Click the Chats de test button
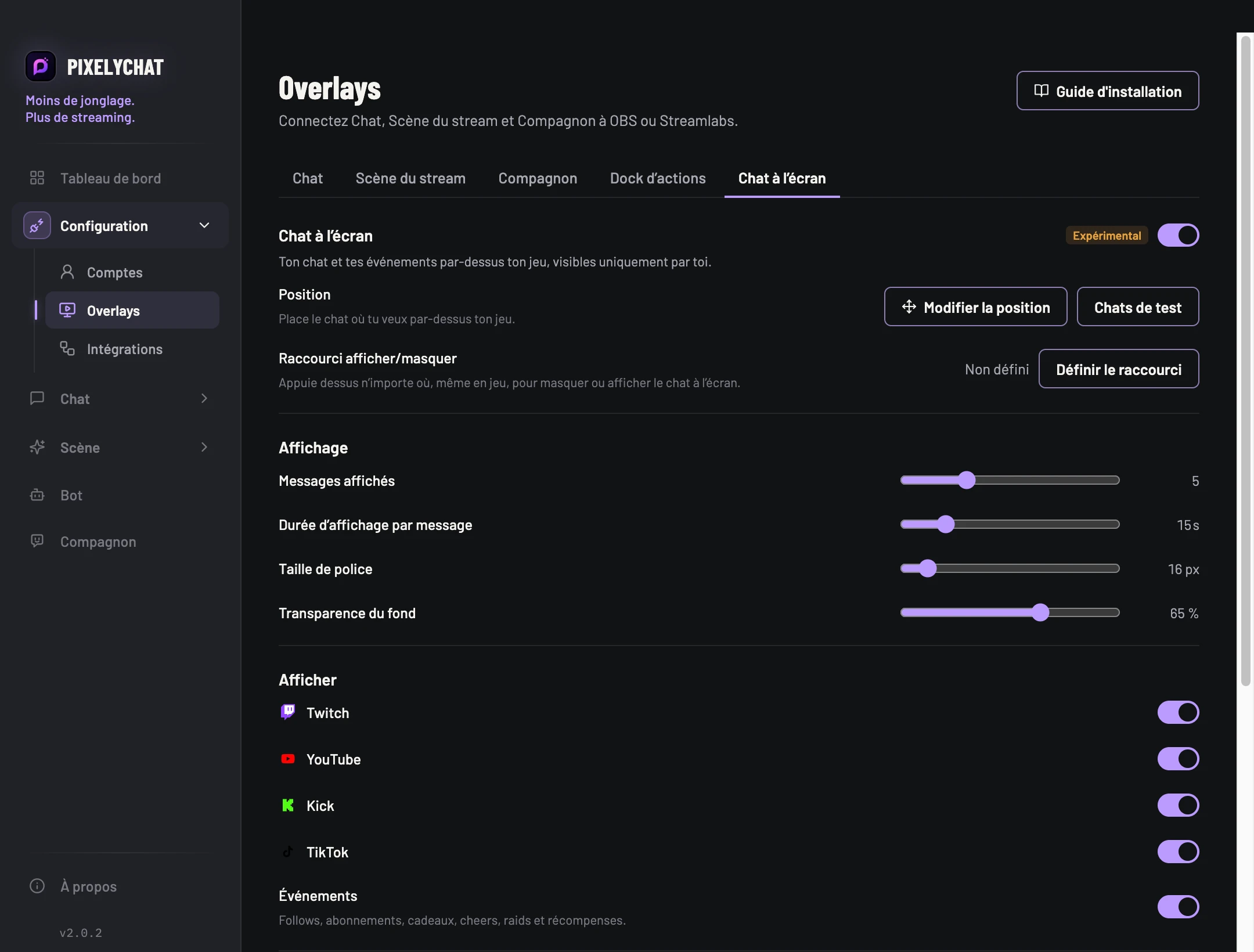 click(1138, 306)
